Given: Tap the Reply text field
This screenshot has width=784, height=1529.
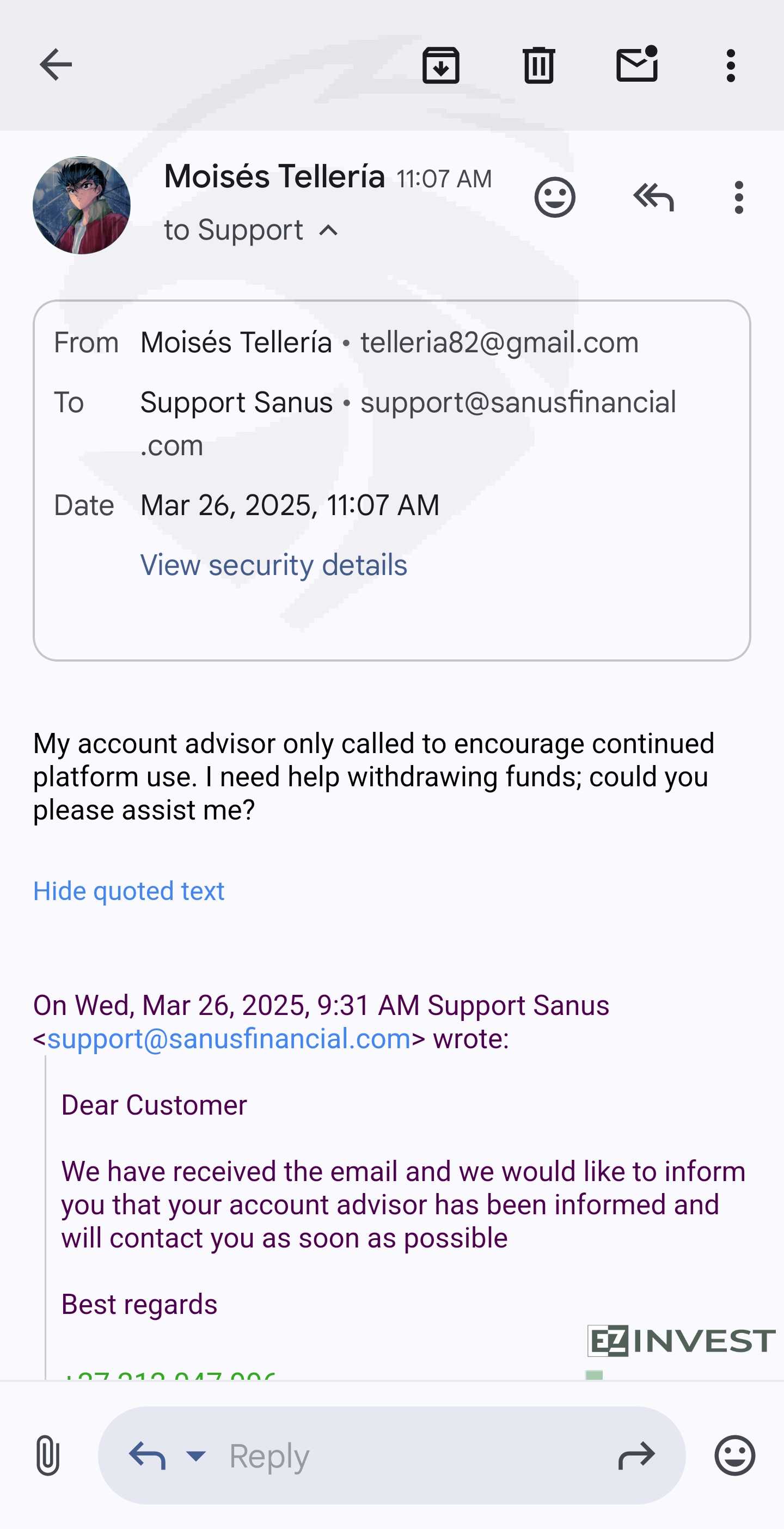Looking at the screenshot, I should tap(403, 1455).
